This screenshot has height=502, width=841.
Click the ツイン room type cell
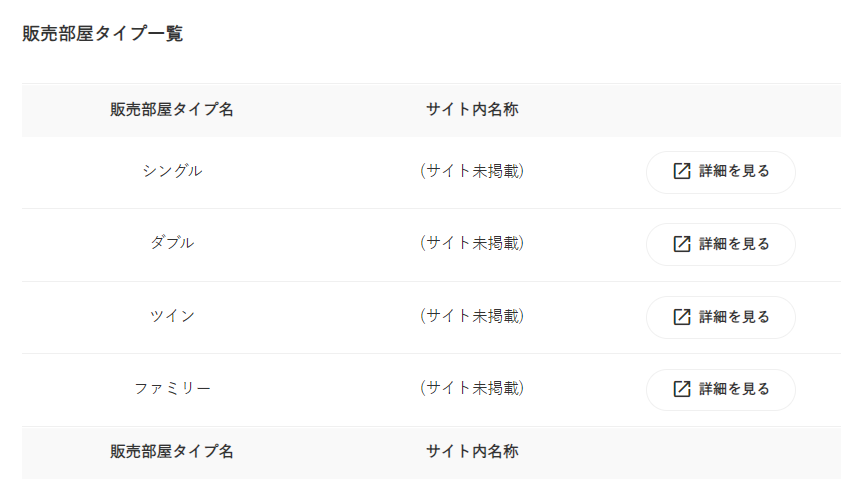point(172,316)
